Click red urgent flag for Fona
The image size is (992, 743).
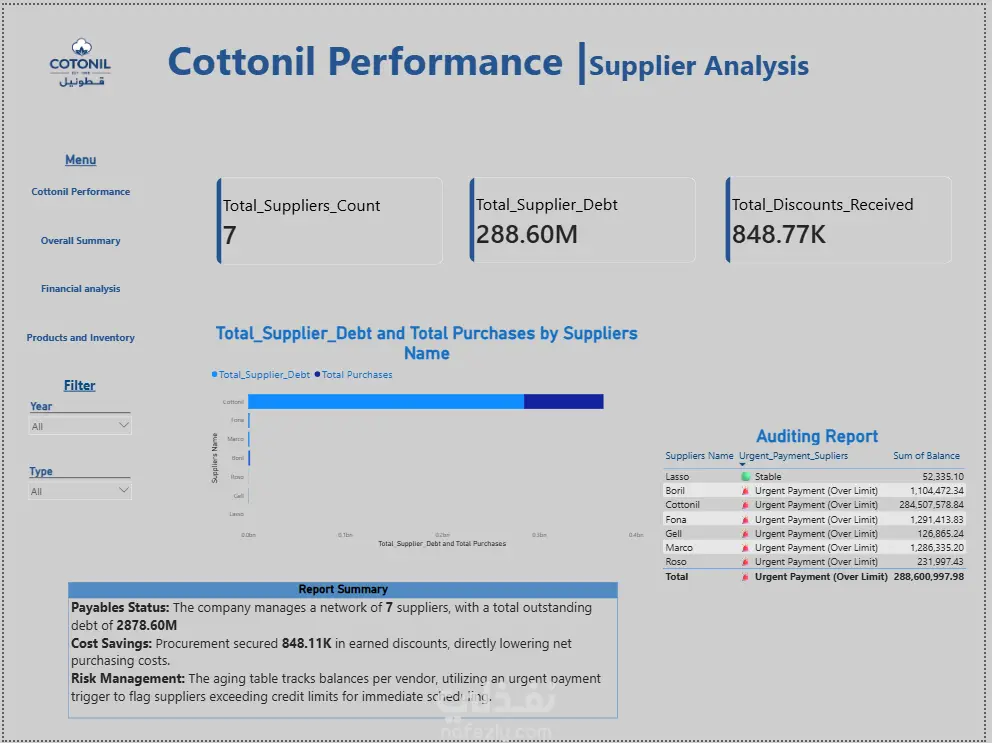tap(745, 520)
